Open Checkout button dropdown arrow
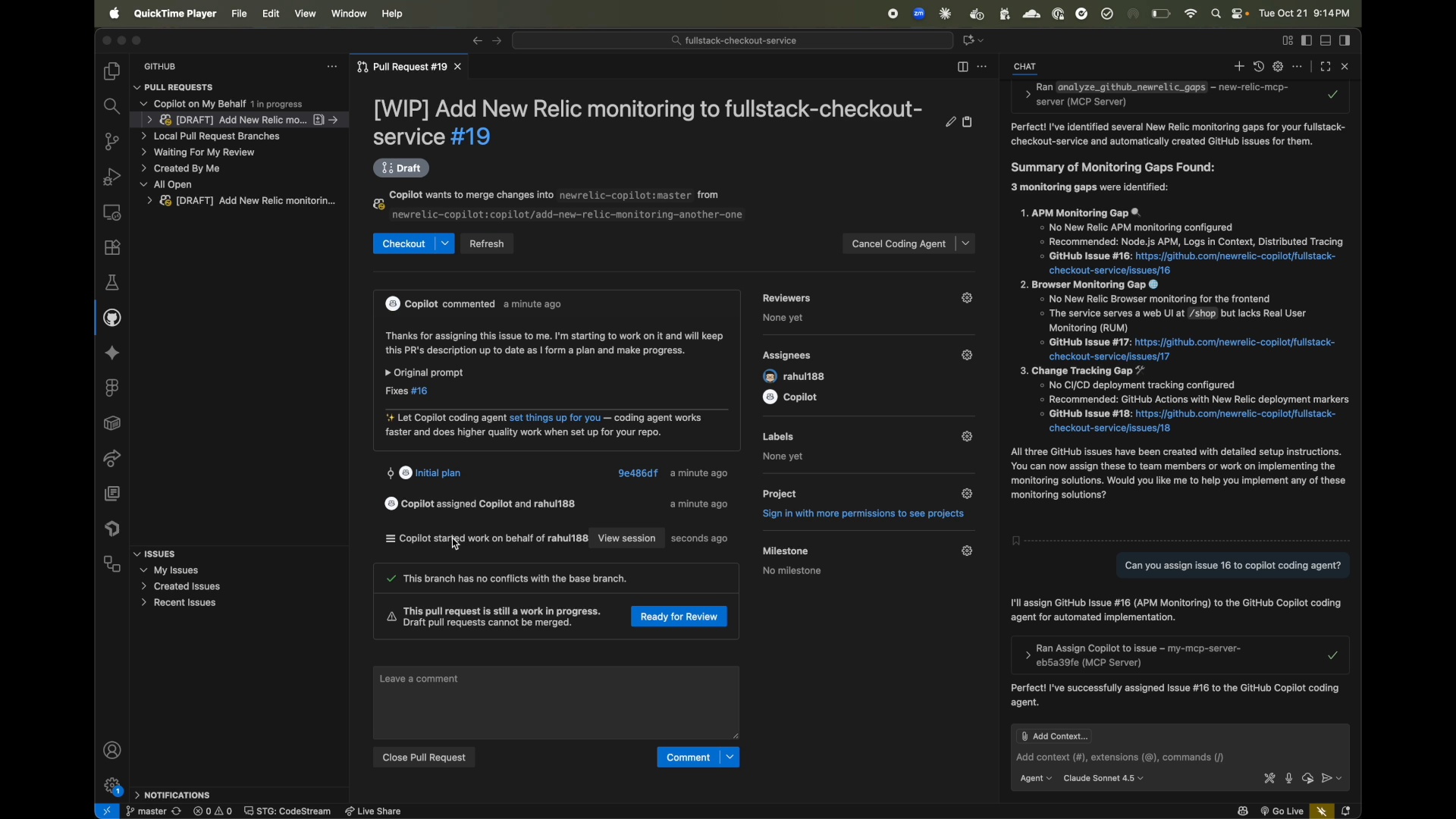 coord(446,244)
